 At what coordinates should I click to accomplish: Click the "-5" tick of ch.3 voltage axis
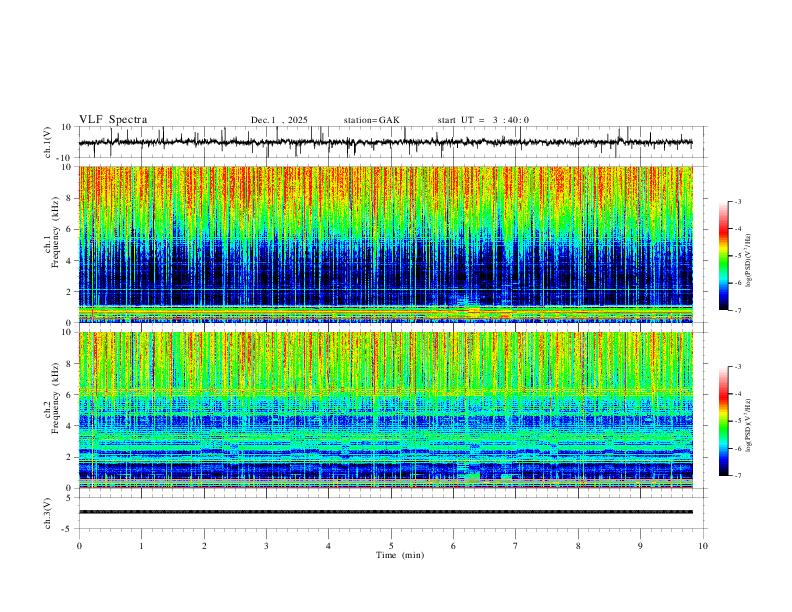pos(68,529)
